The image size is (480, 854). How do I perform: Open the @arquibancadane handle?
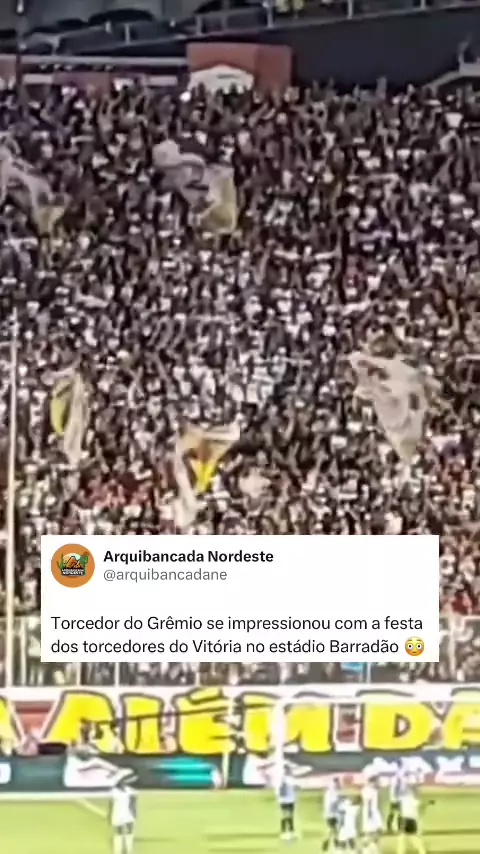coord(165,575)
